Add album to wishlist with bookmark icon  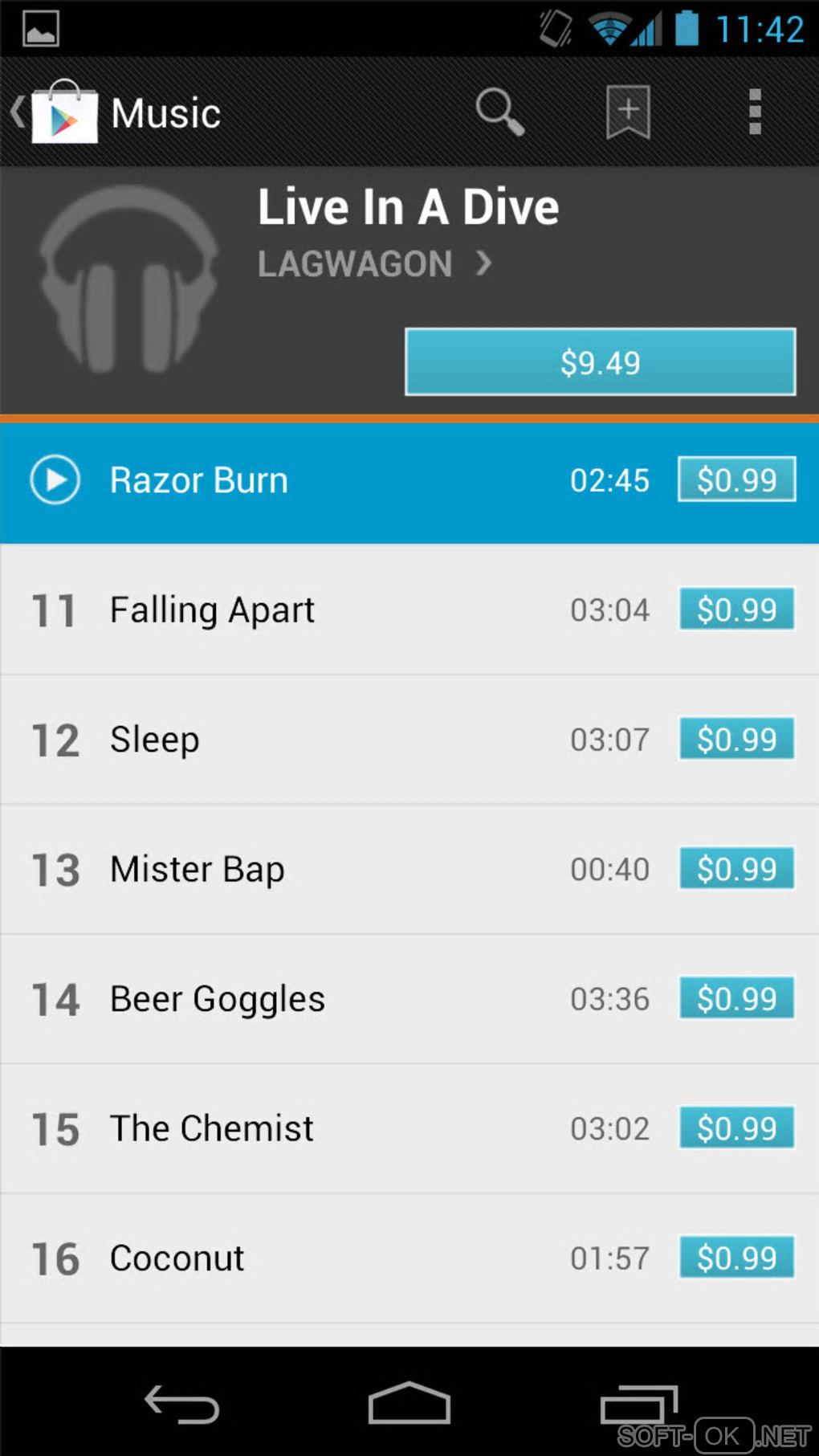click(628, 112)
